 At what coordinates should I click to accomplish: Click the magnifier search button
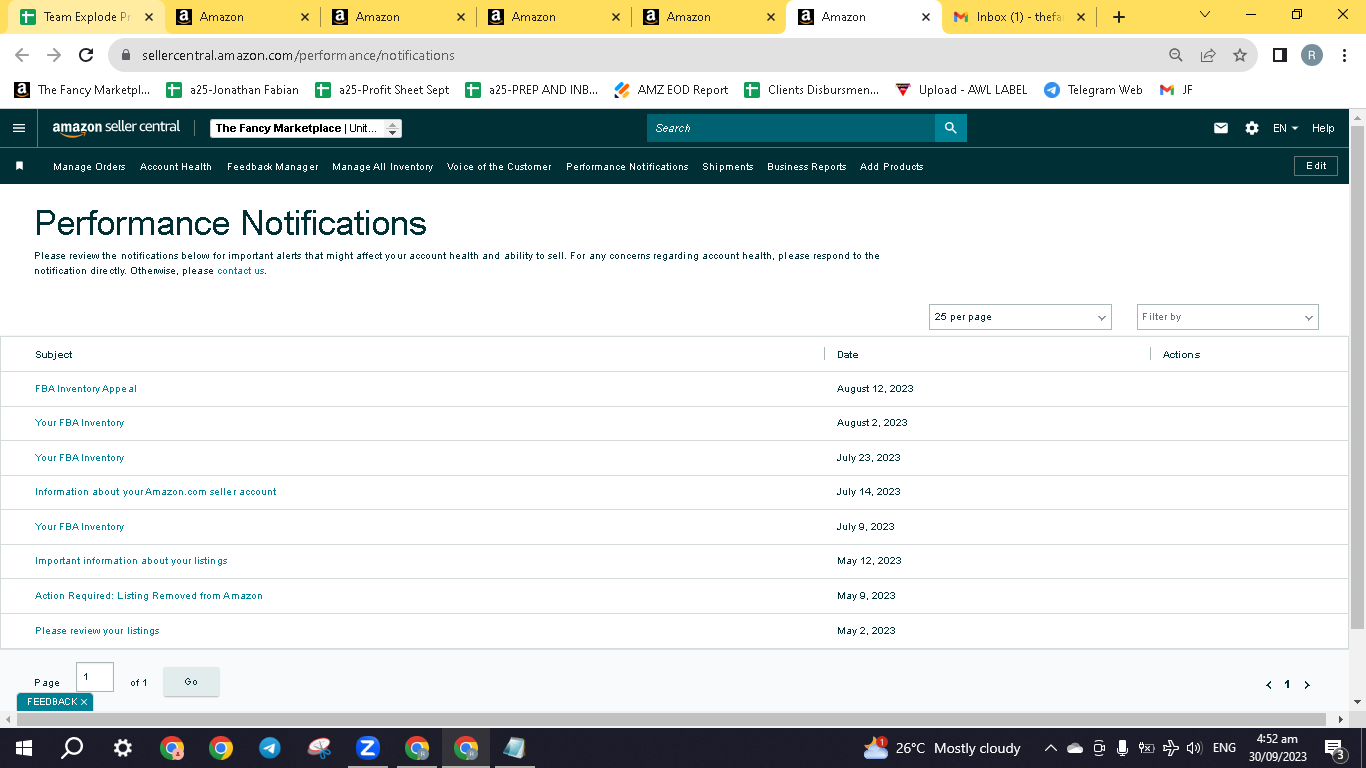click(951, 128)
